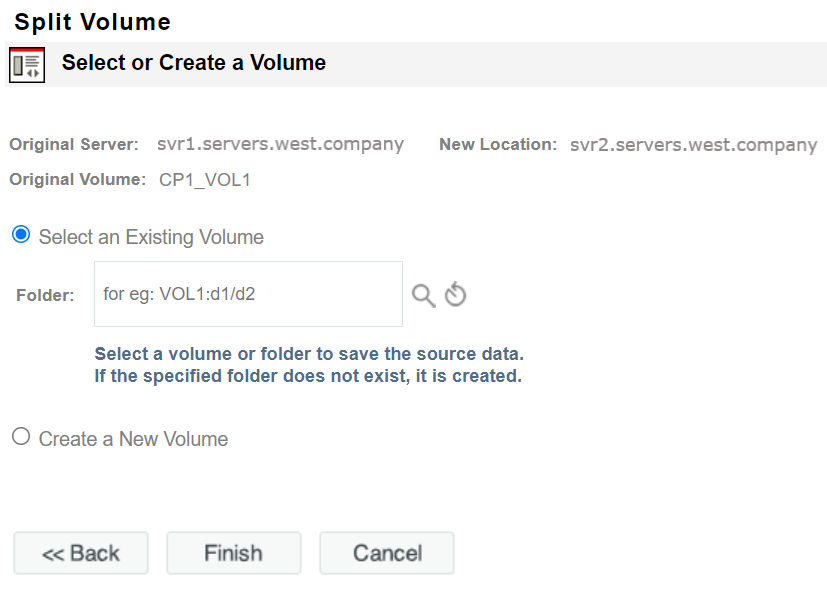
Task: Select the svr2.servers.west.company location text
Action: (693, 145)
